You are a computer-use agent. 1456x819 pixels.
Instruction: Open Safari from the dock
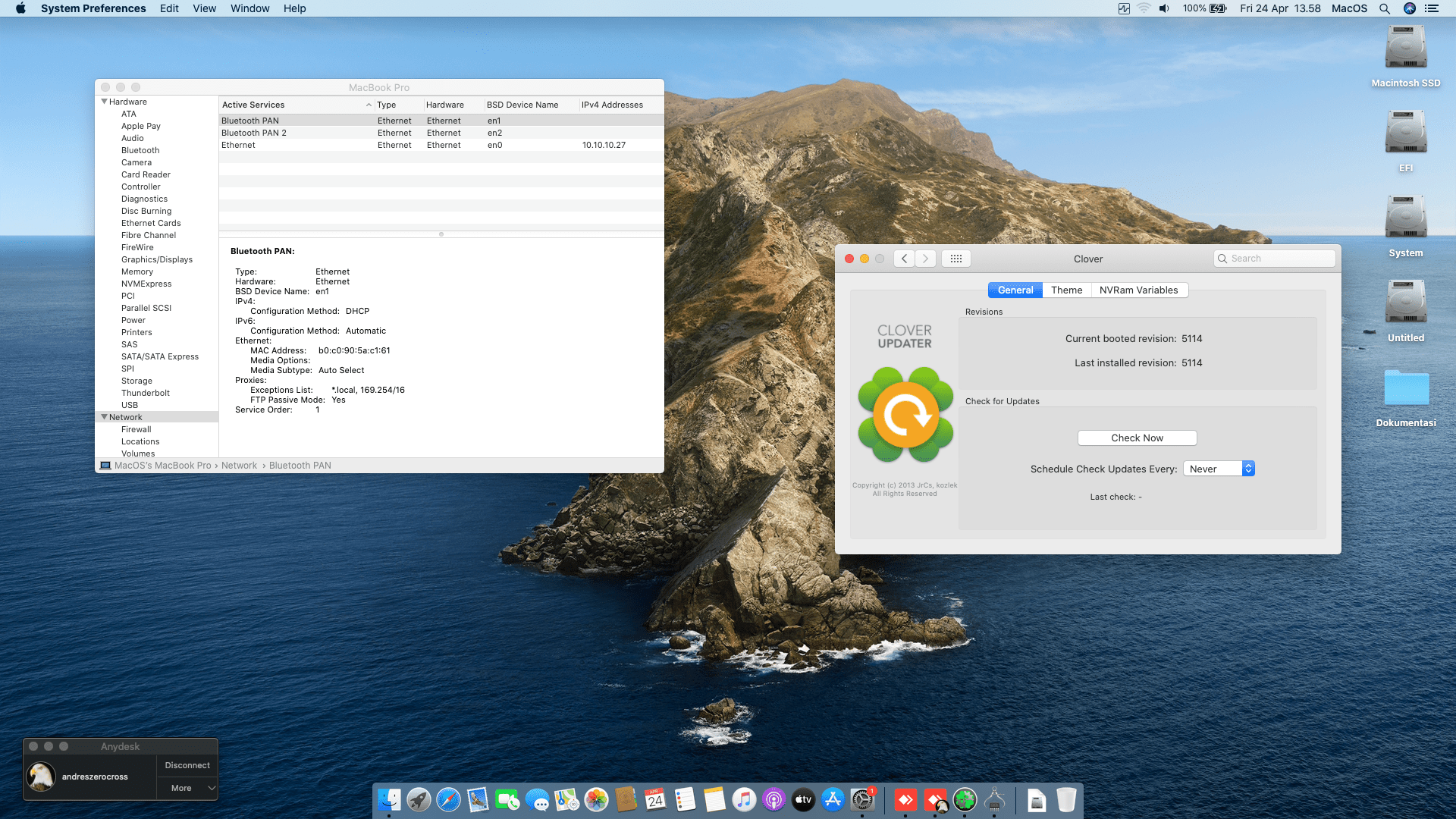click(448, 800)
